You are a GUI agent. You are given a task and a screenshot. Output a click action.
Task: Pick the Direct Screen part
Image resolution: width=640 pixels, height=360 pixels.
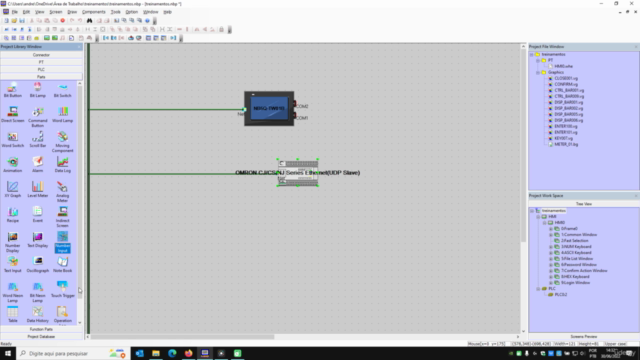pos(13,115)
